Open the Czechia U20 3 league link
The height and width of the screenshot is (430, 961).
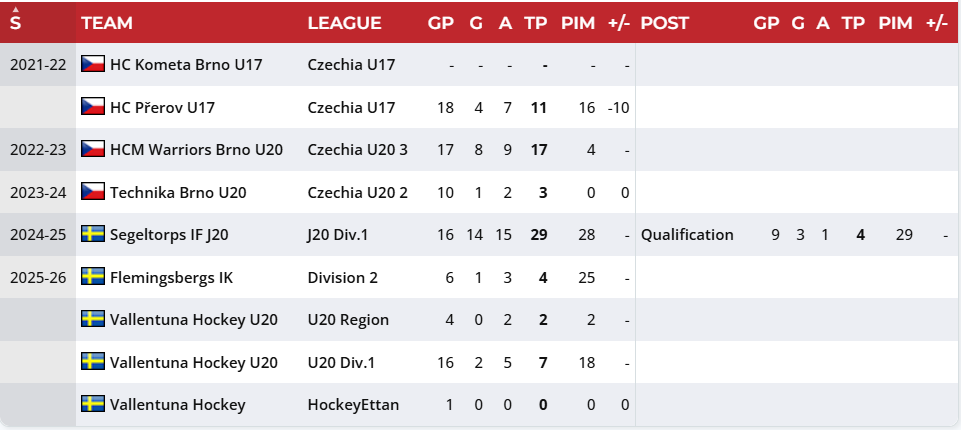(x=357, y=149)
